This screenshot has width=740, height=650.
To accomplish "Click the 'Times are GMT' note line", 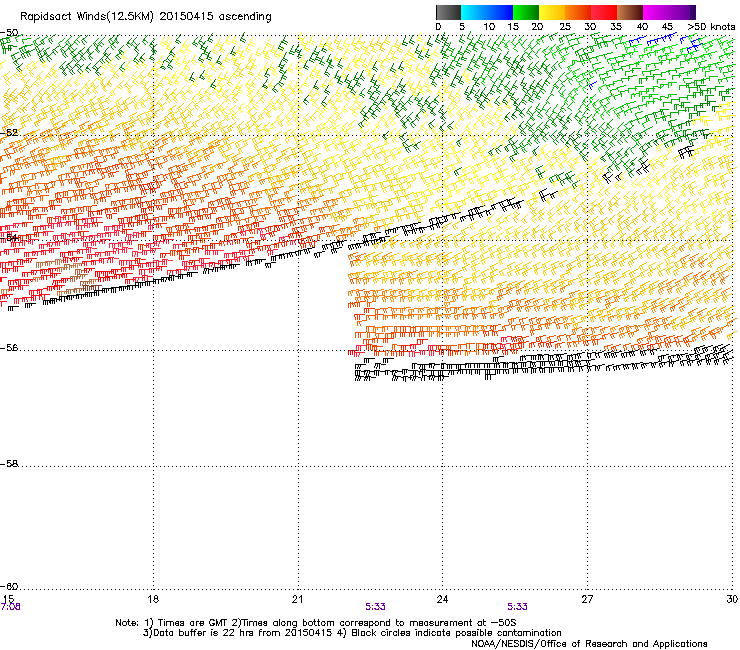I will pos(316,623).
